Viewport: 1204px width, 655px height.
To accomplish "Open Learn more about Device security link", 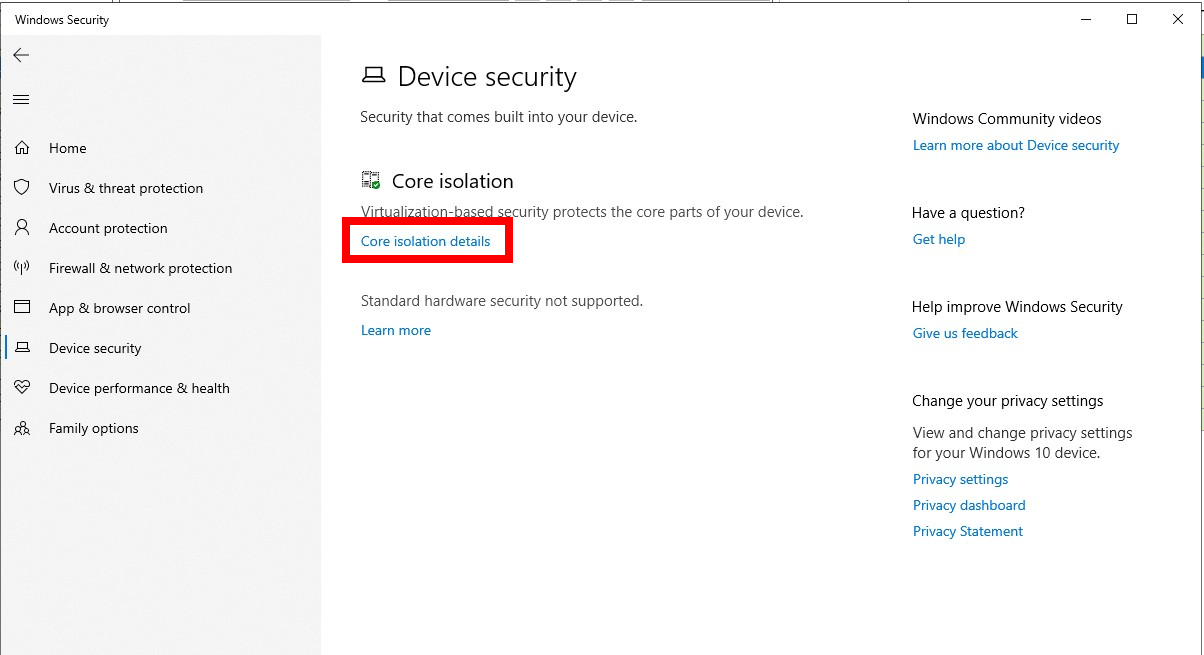I will click(1016, 145).
